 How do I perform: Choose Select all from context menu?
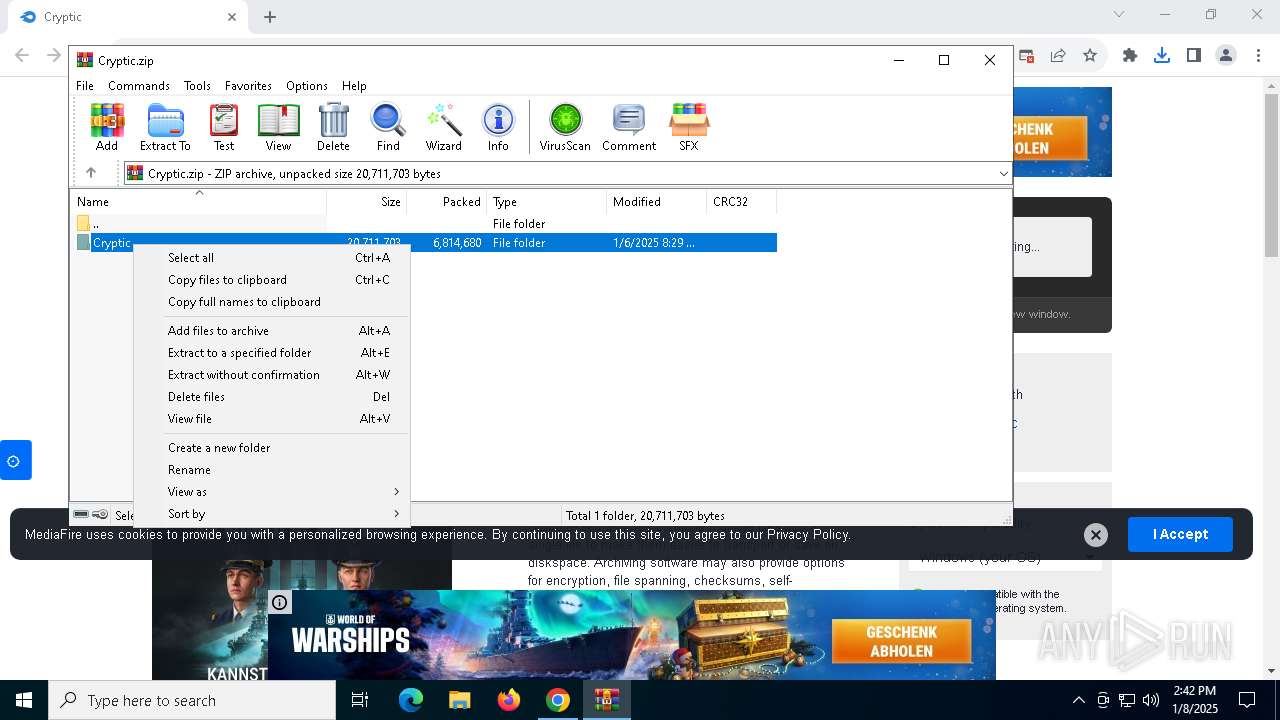272,258
